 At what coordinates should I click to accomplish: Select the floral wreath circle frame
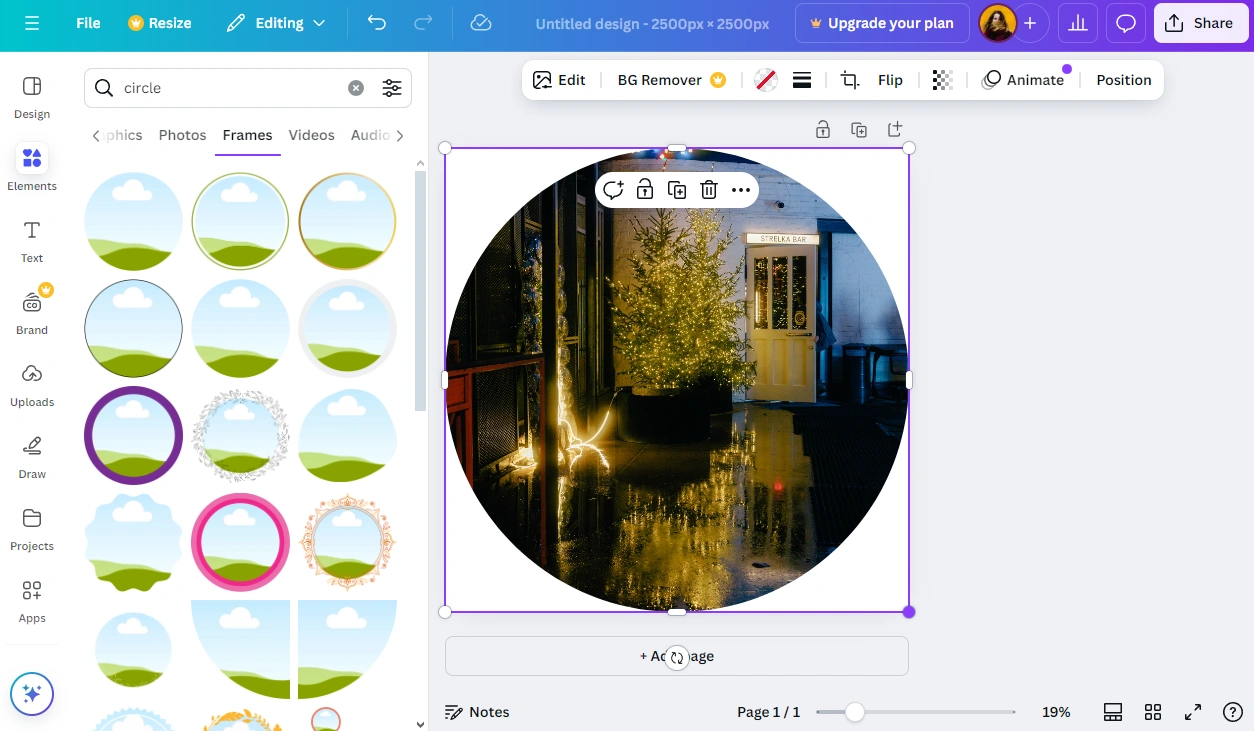[240, 436]
